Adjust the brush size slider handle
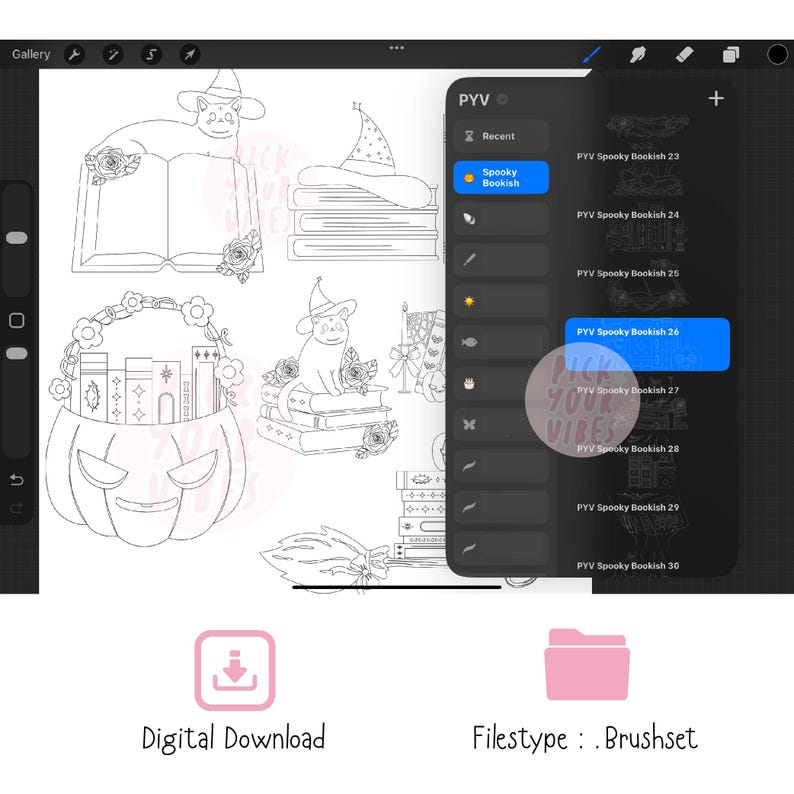The height and width of the screenshot is (794, 794). pyautogui.click(x=17, y=237)
